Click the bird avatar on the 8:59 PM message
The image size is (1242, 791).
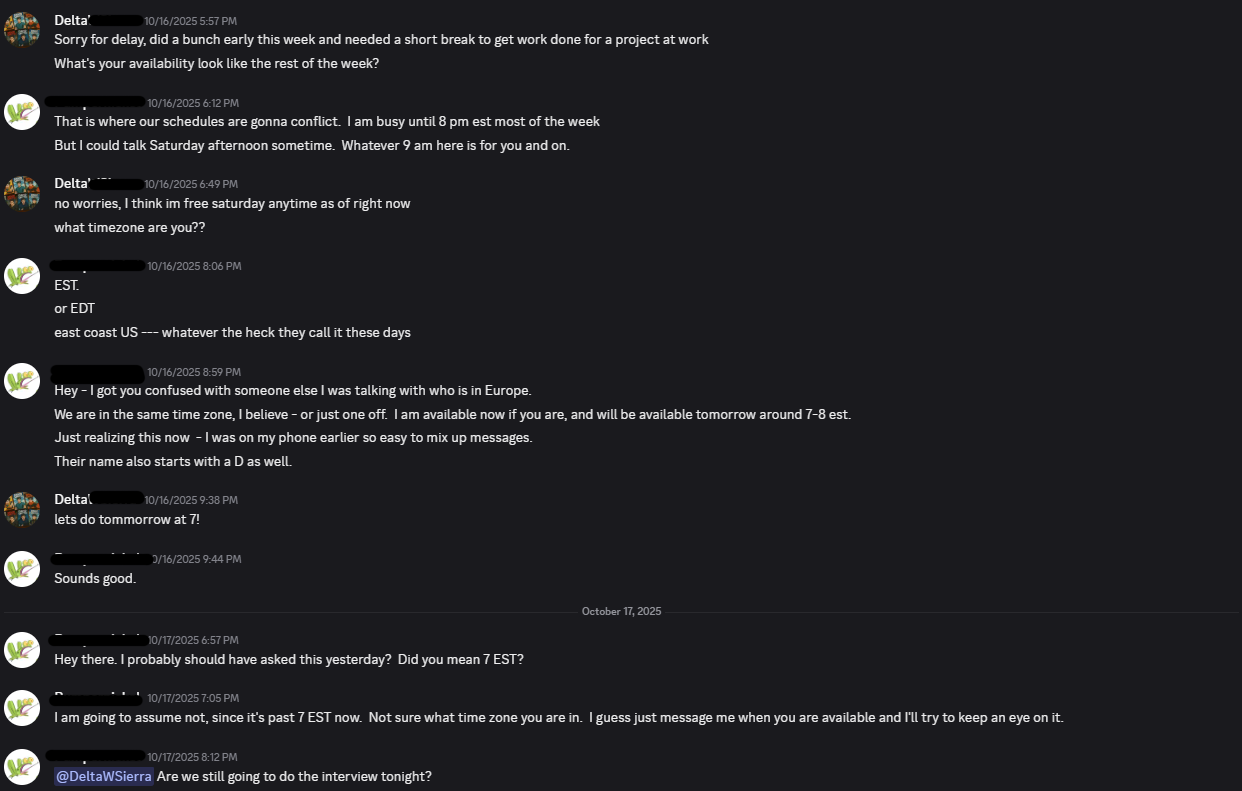point(22,380)
